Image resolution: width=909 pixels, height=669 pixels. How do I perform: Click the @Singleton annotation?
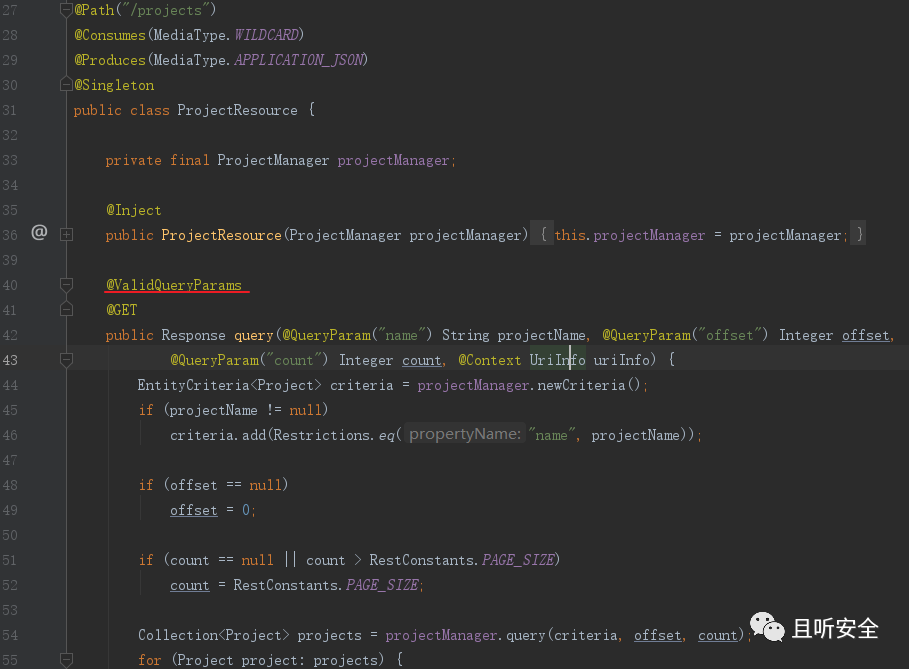pos(114,85)
